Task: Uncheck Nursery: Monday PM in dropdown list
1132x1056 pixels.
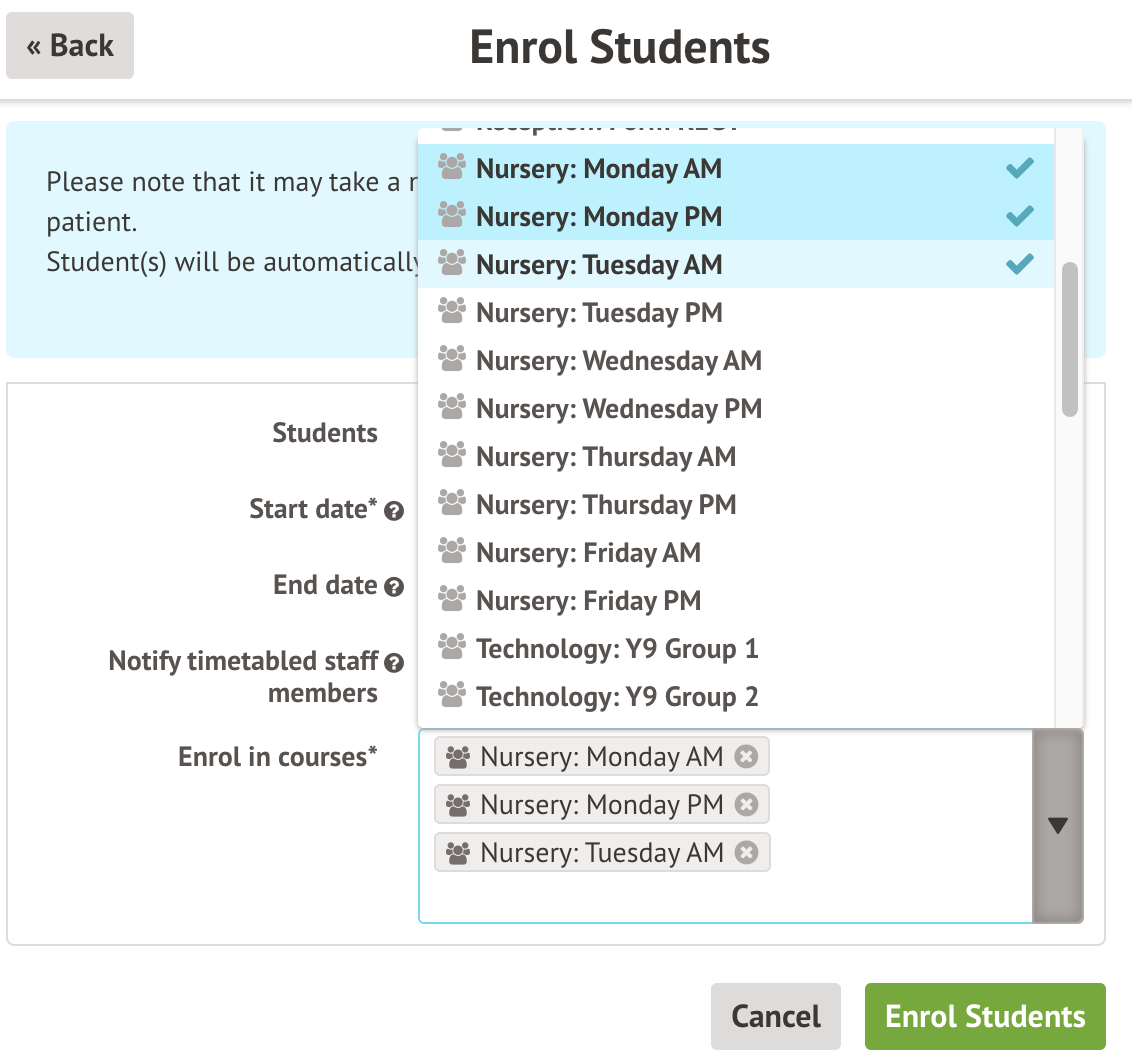Action: tap(1019, 217)
